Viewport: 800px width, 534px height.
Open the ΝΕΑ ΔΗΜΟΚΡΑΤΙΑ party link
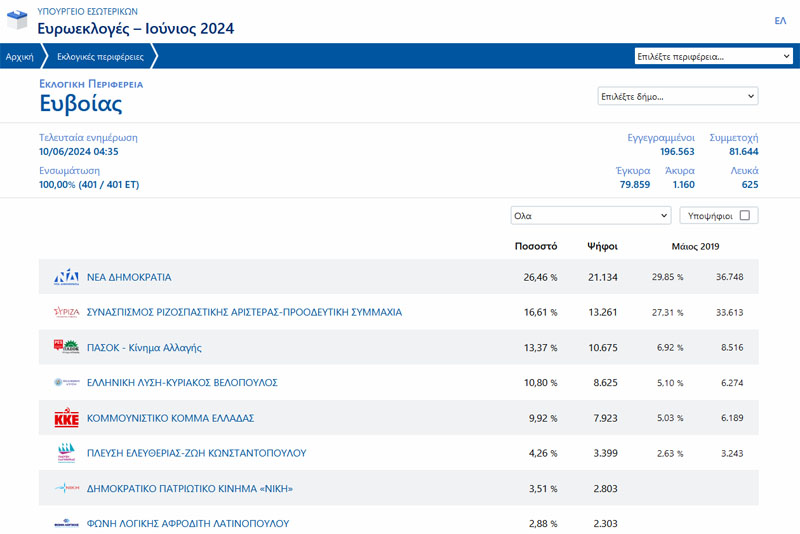pyautogui.click(x=129, y=277)
